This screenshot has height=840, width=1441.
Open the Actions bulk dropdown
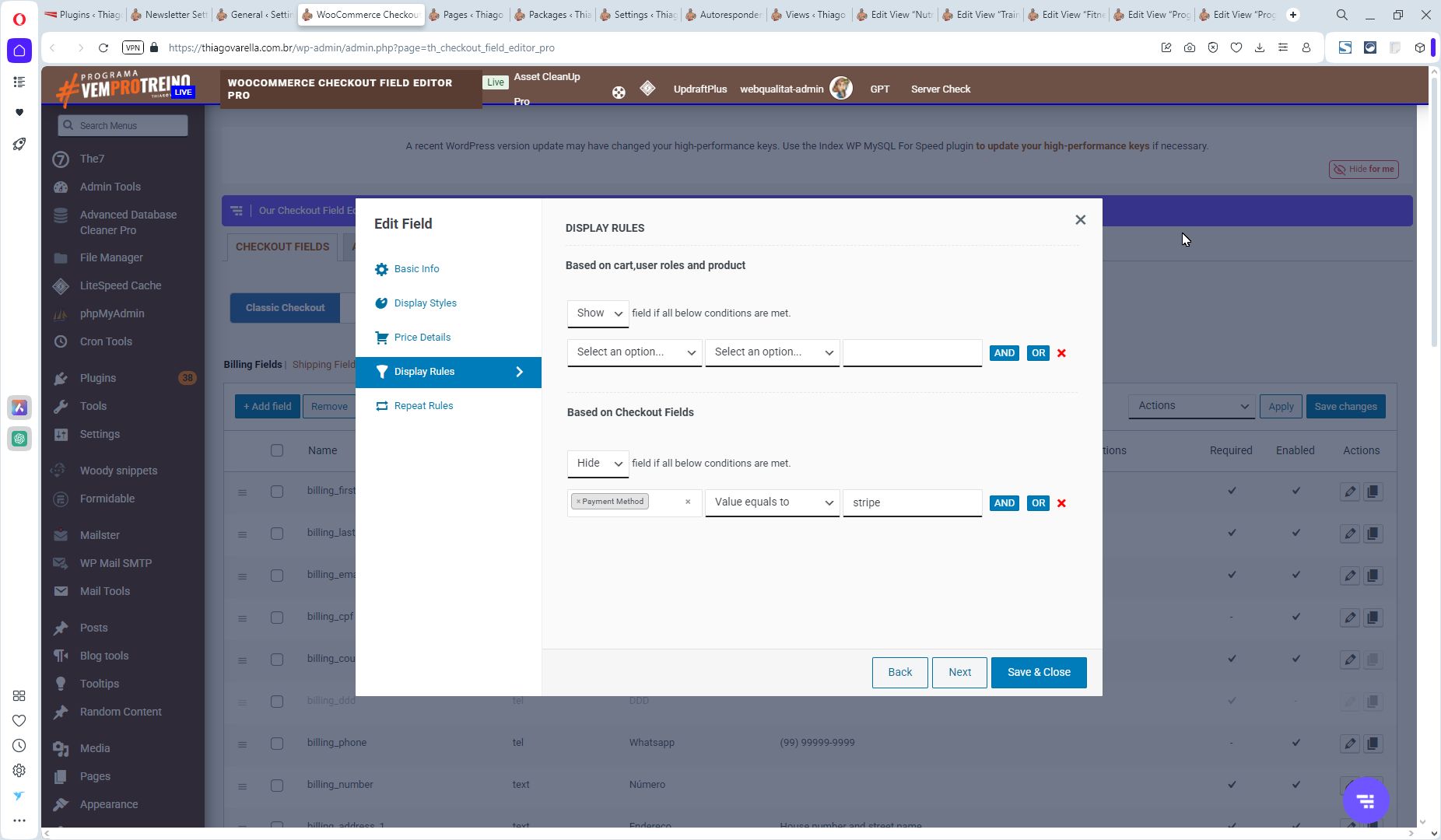click(x=1191, y=406)
